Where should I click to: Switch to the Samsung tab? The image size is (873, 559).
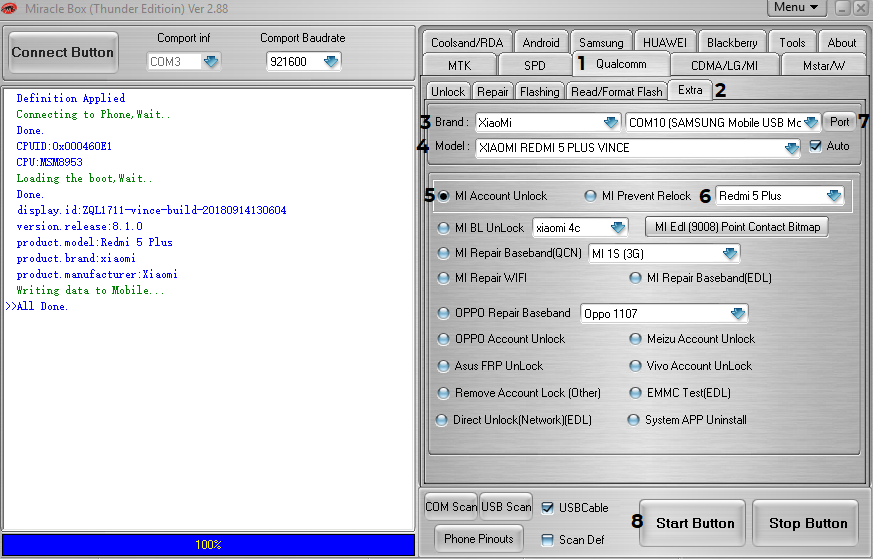[601, 42]
